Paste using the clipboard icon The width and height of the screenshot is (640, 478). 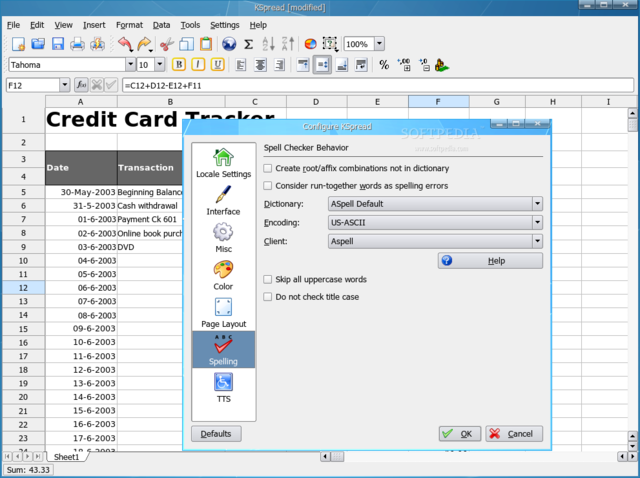(206, 44)
